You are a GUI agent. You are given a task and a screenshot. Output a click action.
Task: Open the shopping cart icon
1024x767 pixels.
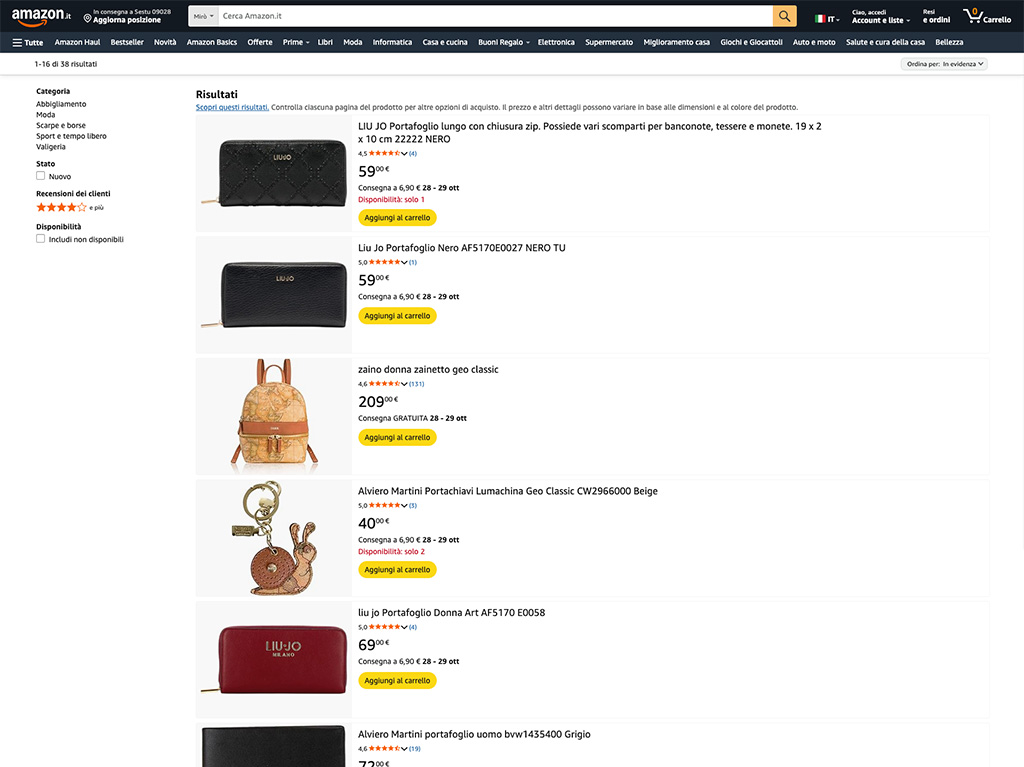(972, 16)
